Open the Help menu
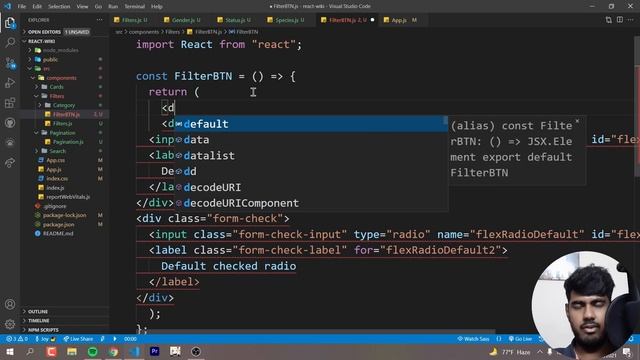 [157, 7]
